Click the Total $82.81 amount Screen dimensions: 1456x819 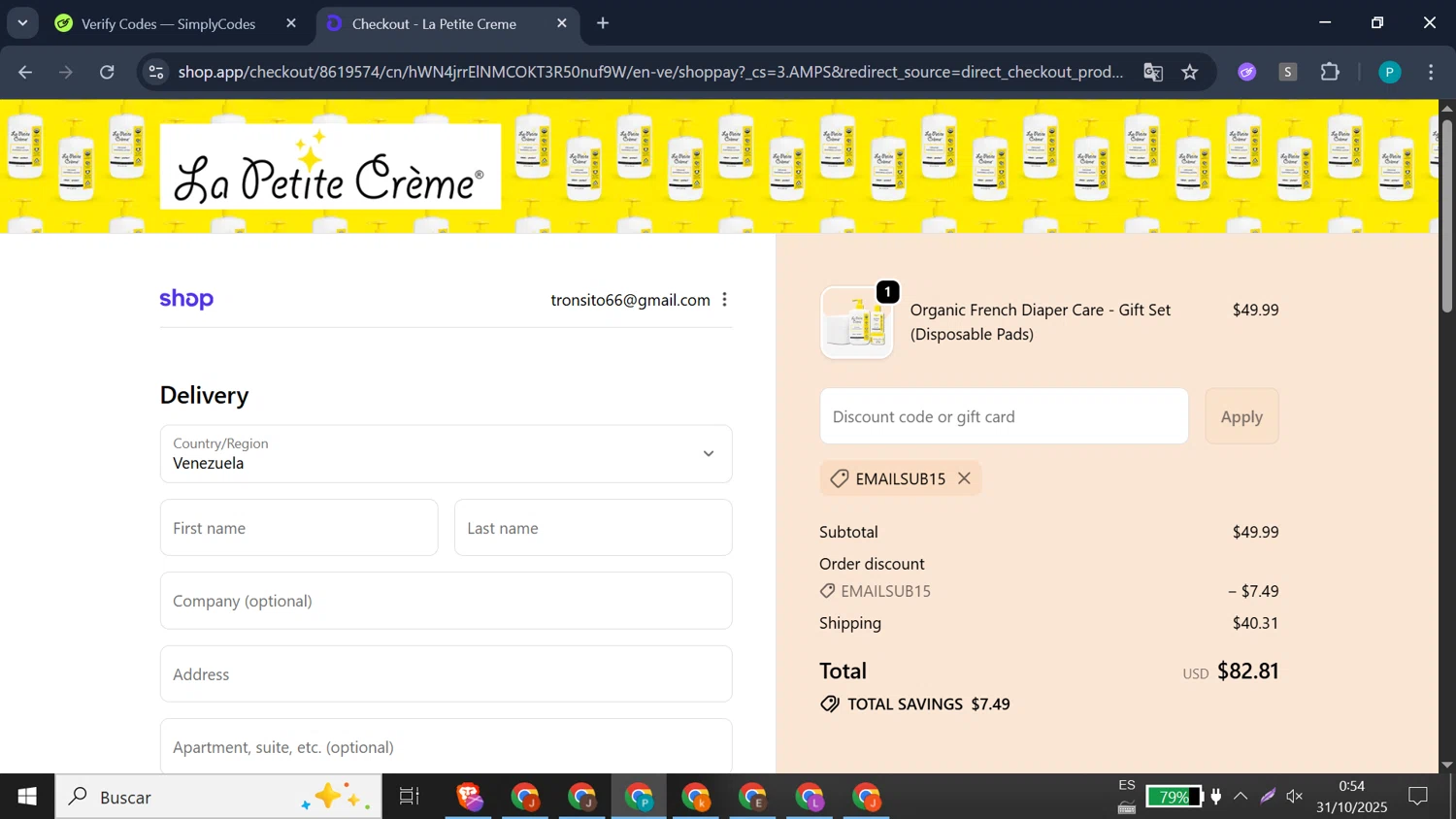pyautogui.click(x=1247, y=672)
